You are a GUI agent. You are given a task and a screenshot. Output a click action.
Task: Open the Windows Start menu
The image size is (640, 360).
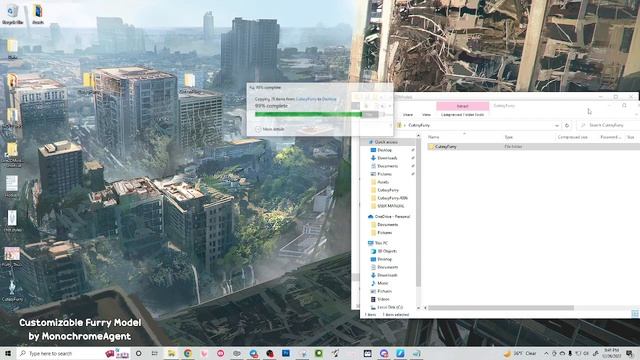click(x=8, y=353)
